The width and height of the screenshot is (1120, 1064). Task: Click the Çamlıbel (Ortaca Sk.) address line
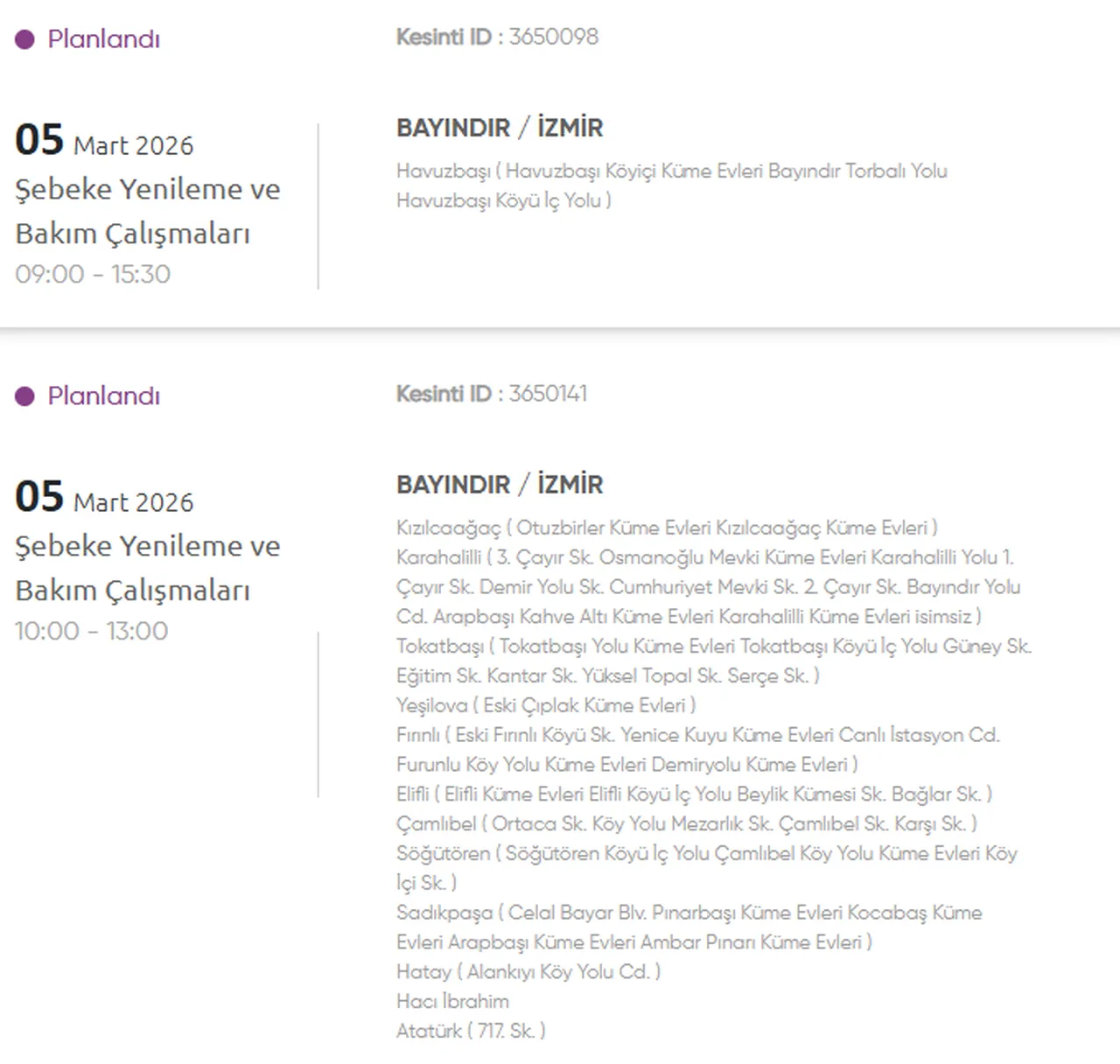pos(686,823)
